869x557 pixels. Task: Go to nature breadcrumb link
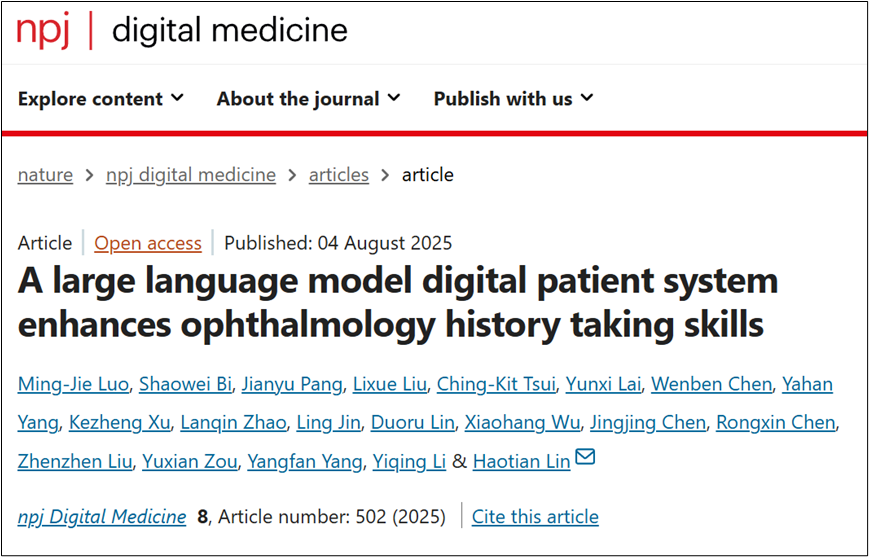point(45,175)
